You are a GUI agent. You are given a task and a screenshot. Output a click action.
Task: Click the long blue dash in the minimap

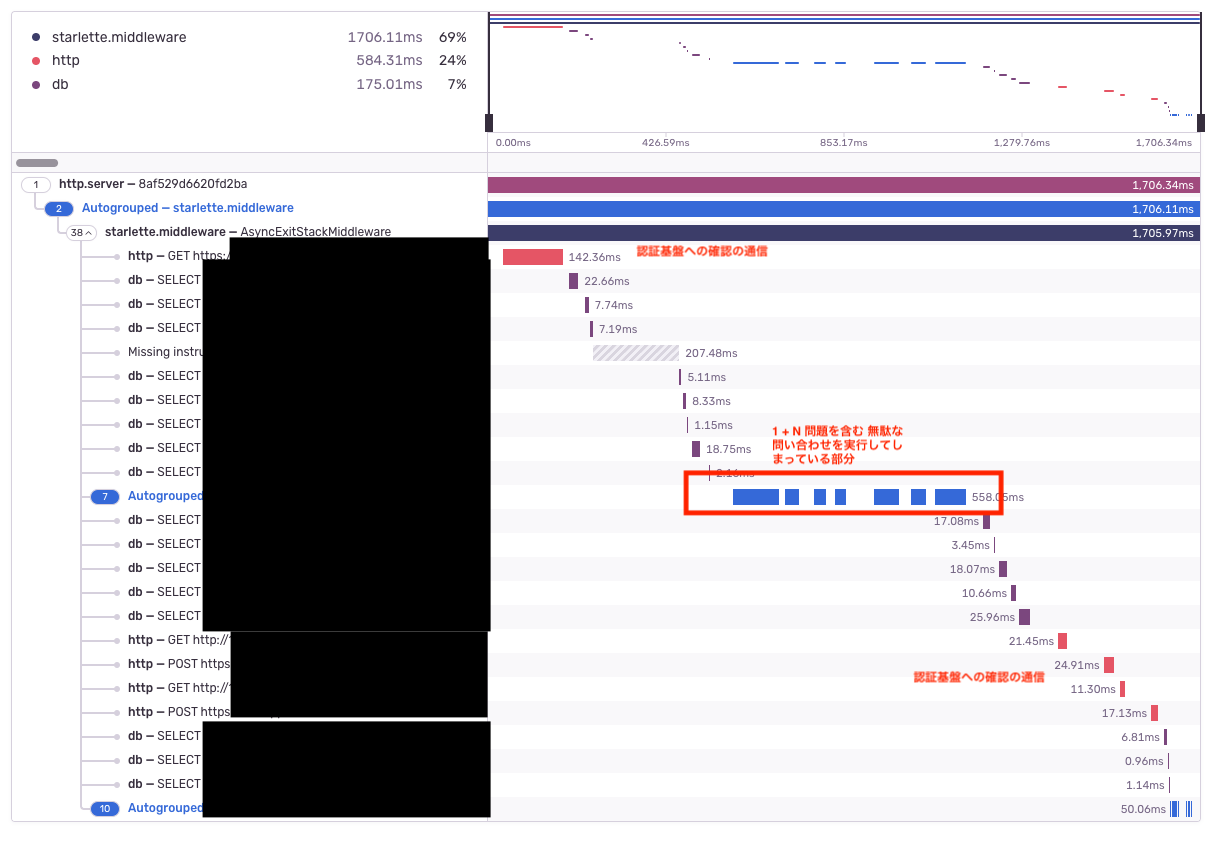coord(755,63)
